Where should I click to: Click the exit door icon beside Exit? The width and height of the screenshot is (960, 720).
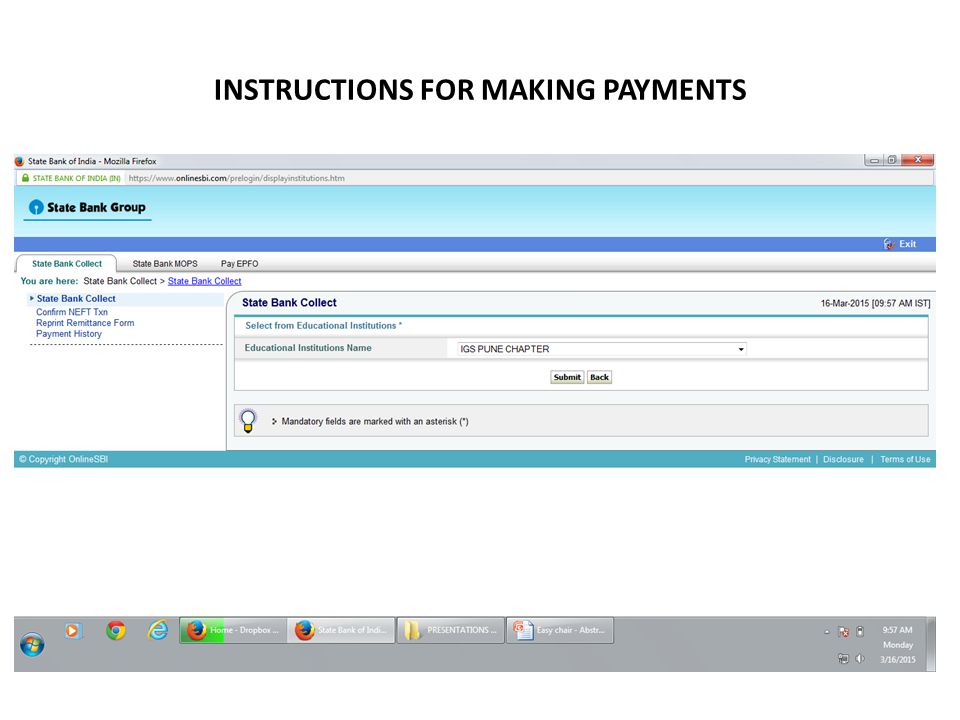(x=889, y=244)
